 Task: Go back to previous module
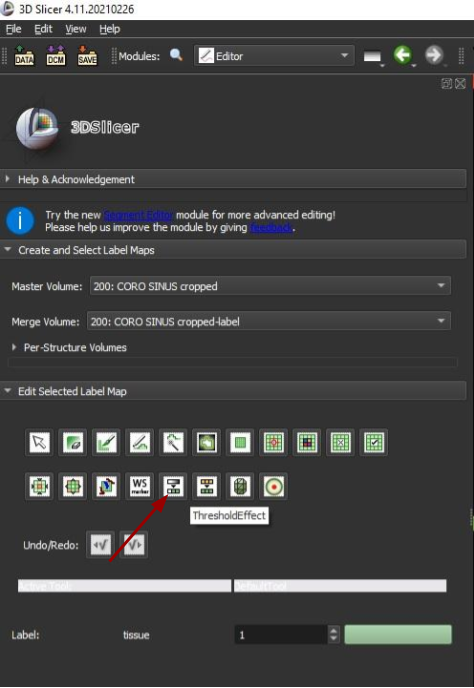pyautogui.click(x=402, y=55)
